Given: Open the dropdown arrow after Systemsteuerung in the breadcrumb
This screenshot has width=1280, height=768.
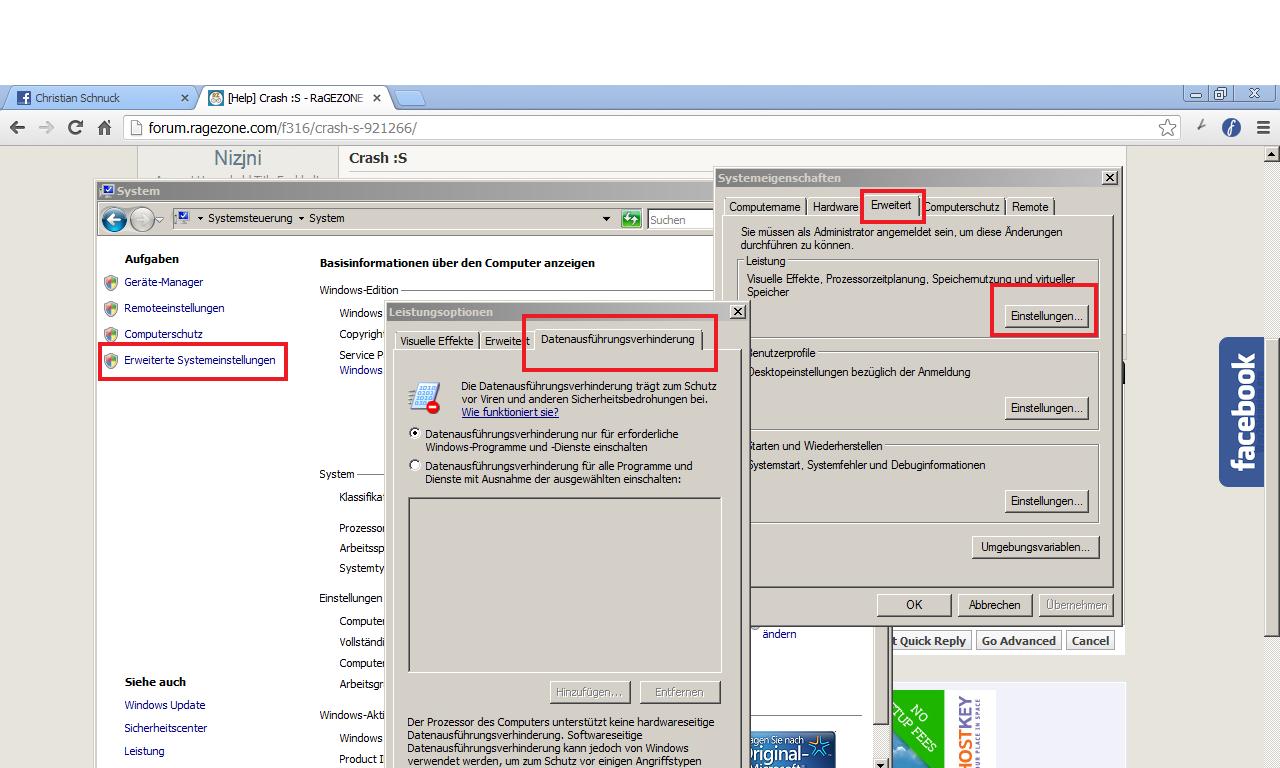Looking at the screenshot, I should pos(301,219).
